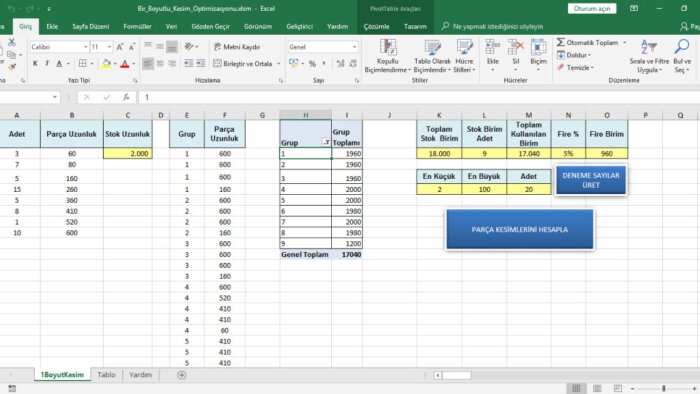Viewport: 700px width, 394px height.
Task: Toggle Bold (K) formatting
Action: pos(35,64)
